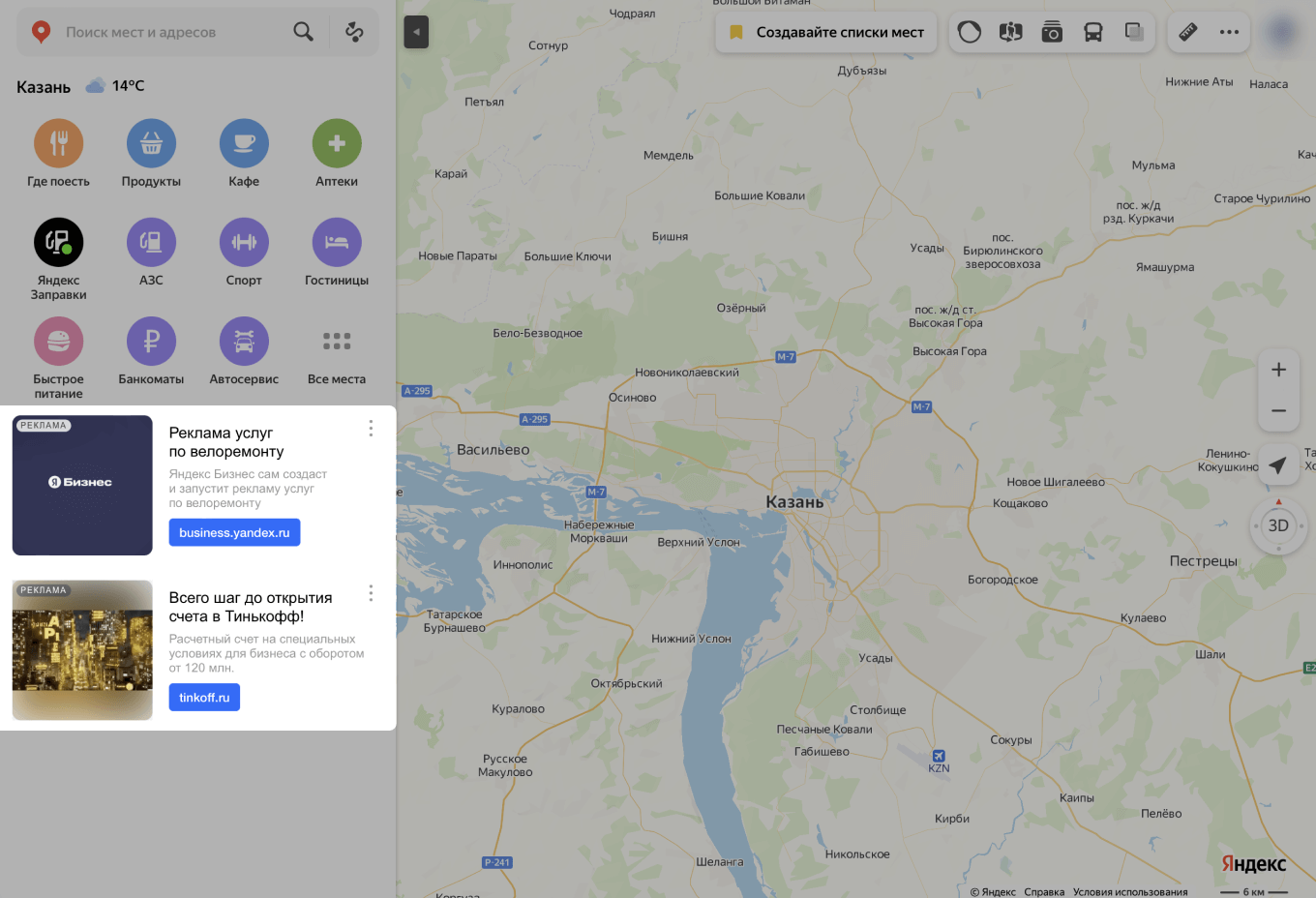This screenshot has width=1316, height=898.
Task: Click the P-241 road shield
Action: [497, 862]
